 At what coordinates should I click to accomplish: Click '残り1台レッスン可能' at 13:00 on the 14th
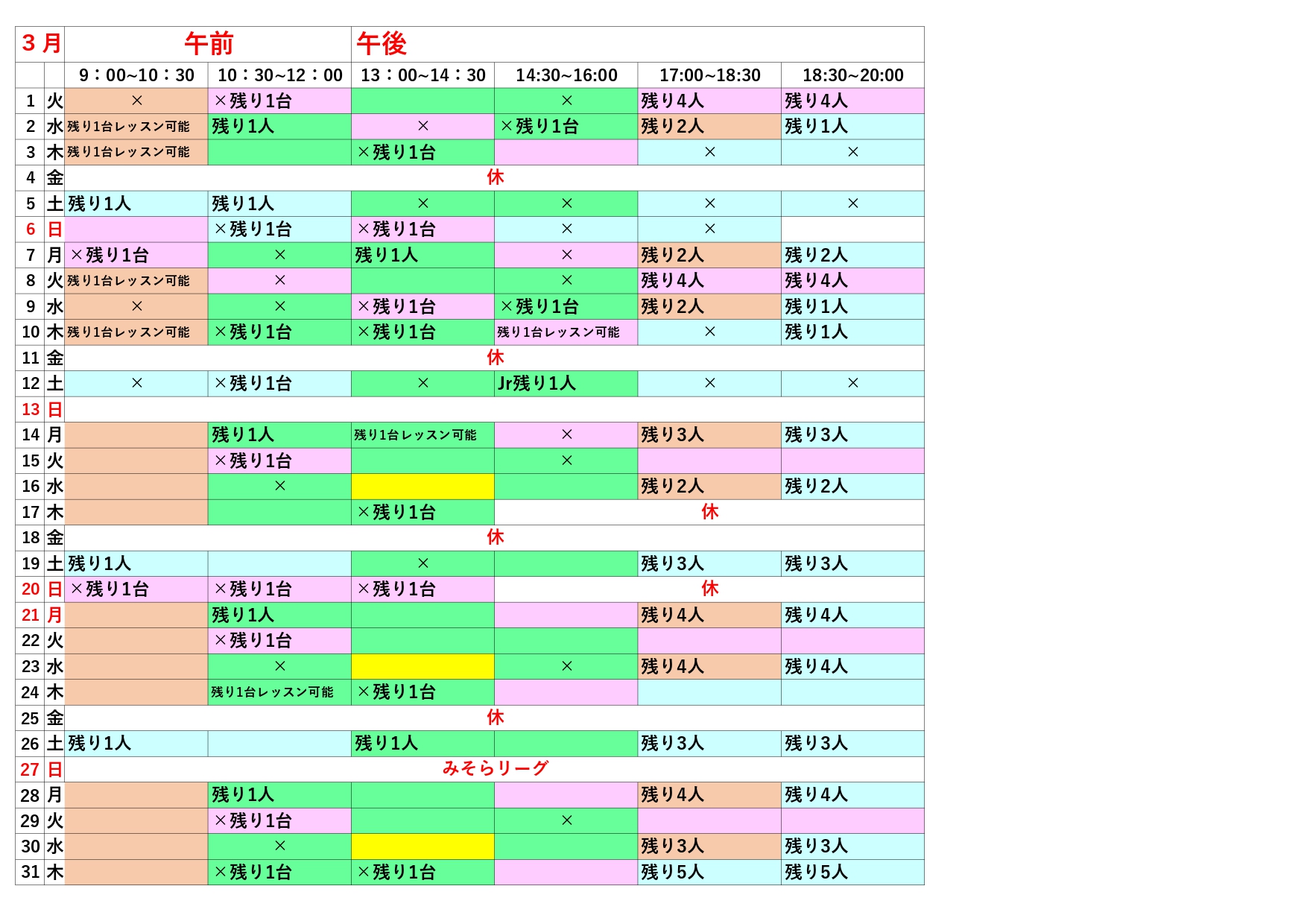415,435
